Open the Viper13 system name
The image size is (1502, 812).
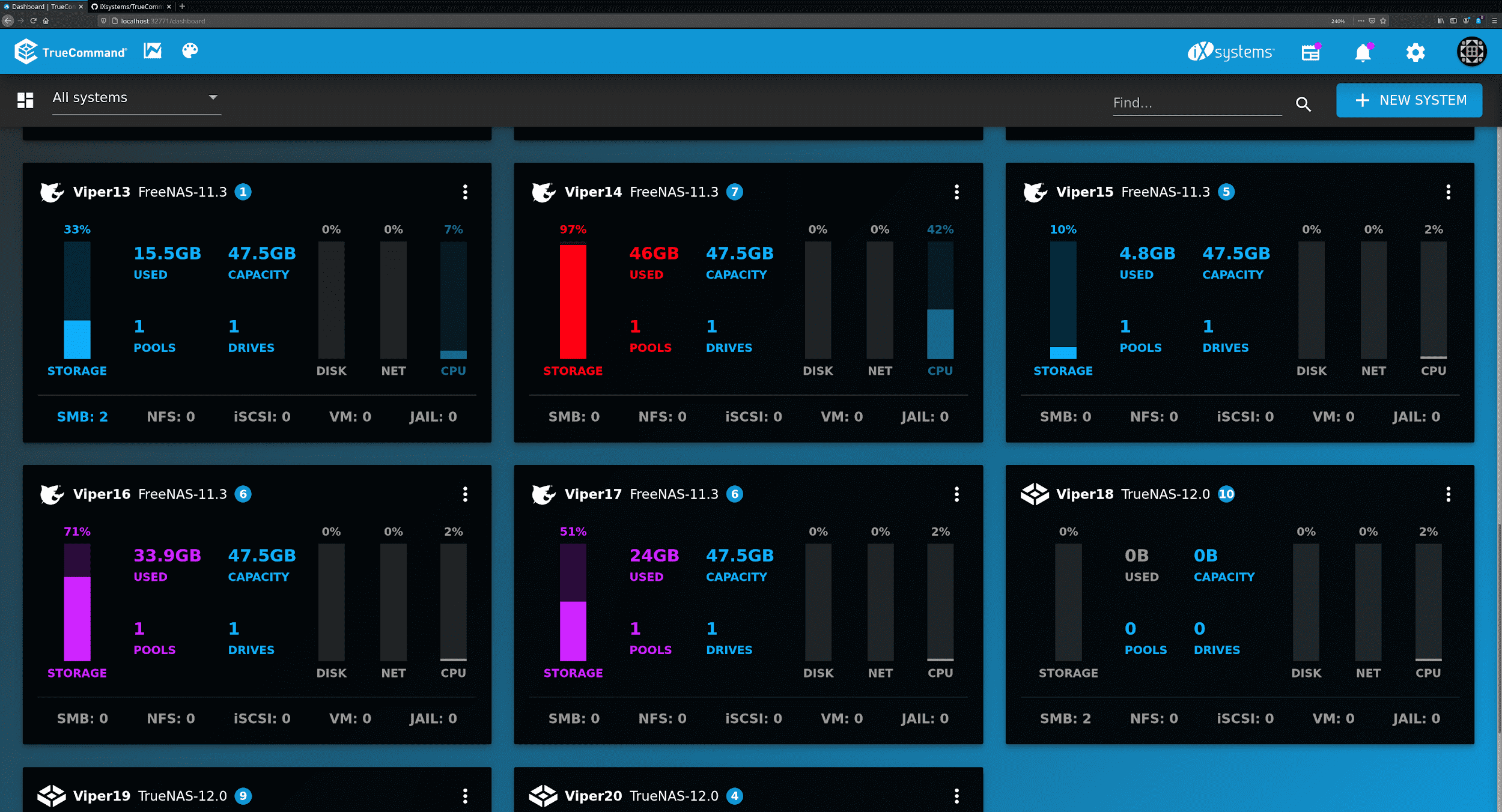coord(101,192)
